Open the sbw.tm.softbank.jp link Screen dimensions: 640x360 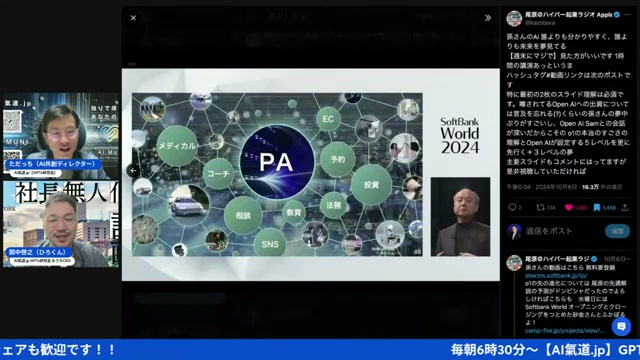click(x=556, y=276)
